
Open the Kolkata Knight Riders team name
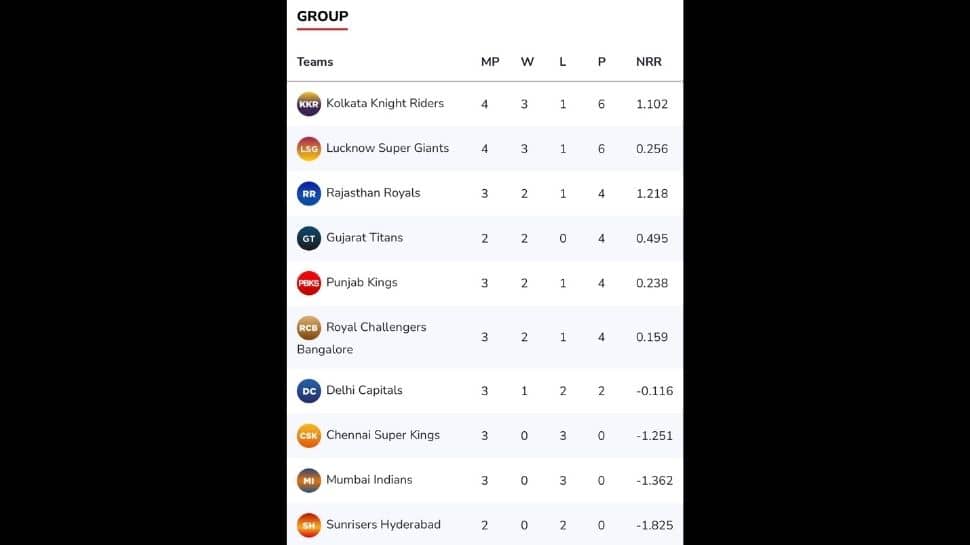[385, 103]
